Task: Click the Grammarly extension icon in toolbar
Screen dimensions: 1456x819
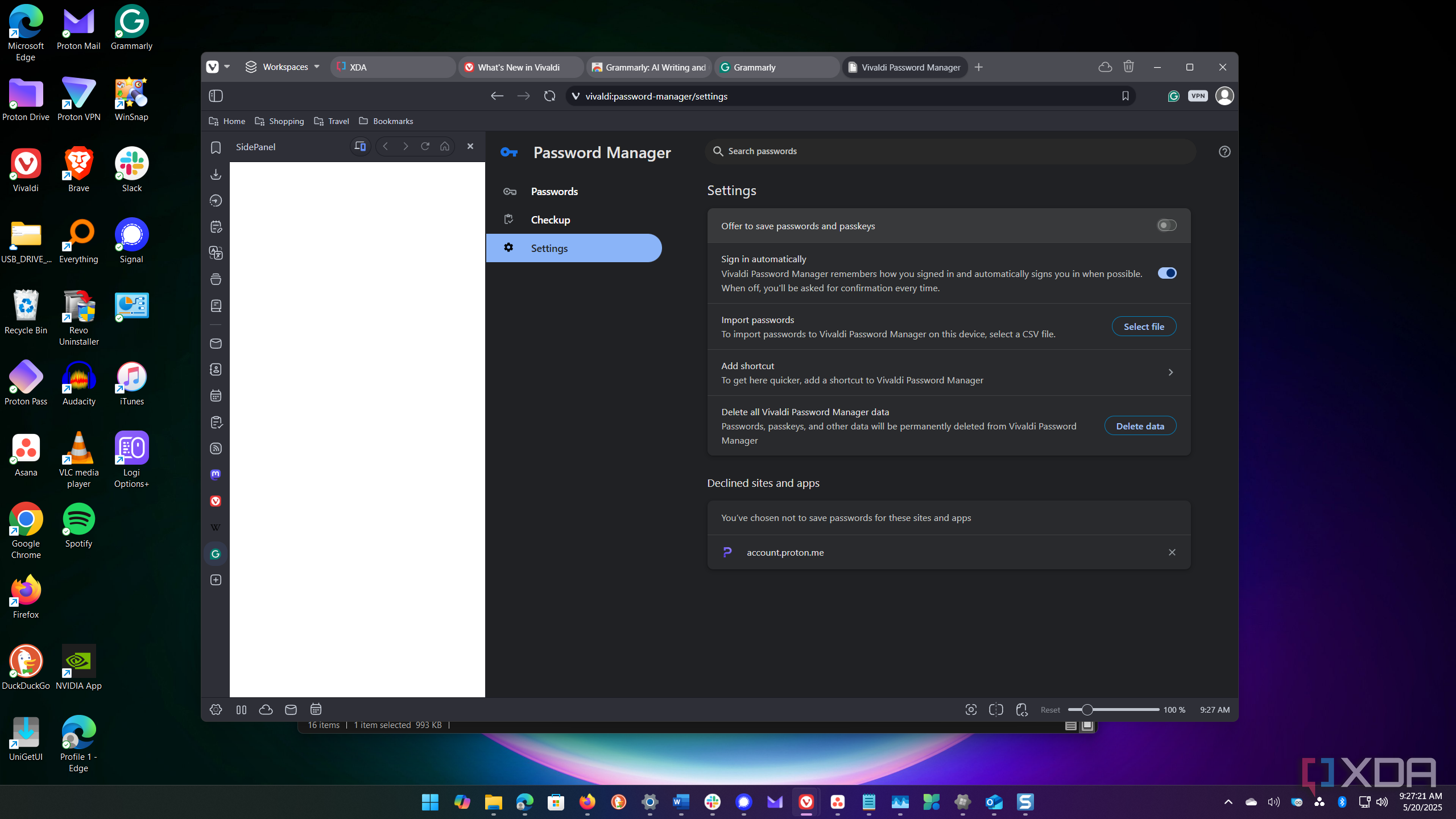Action: click(1173, 96)
